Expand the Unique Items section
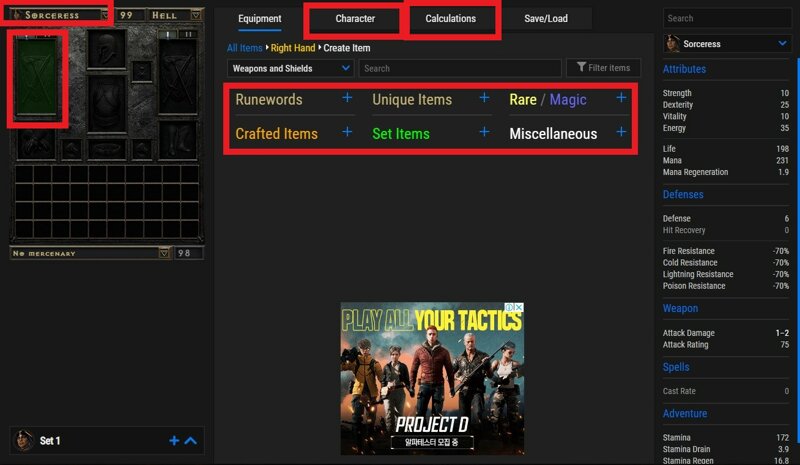This screenshot has height=465, width=800. 484,98
